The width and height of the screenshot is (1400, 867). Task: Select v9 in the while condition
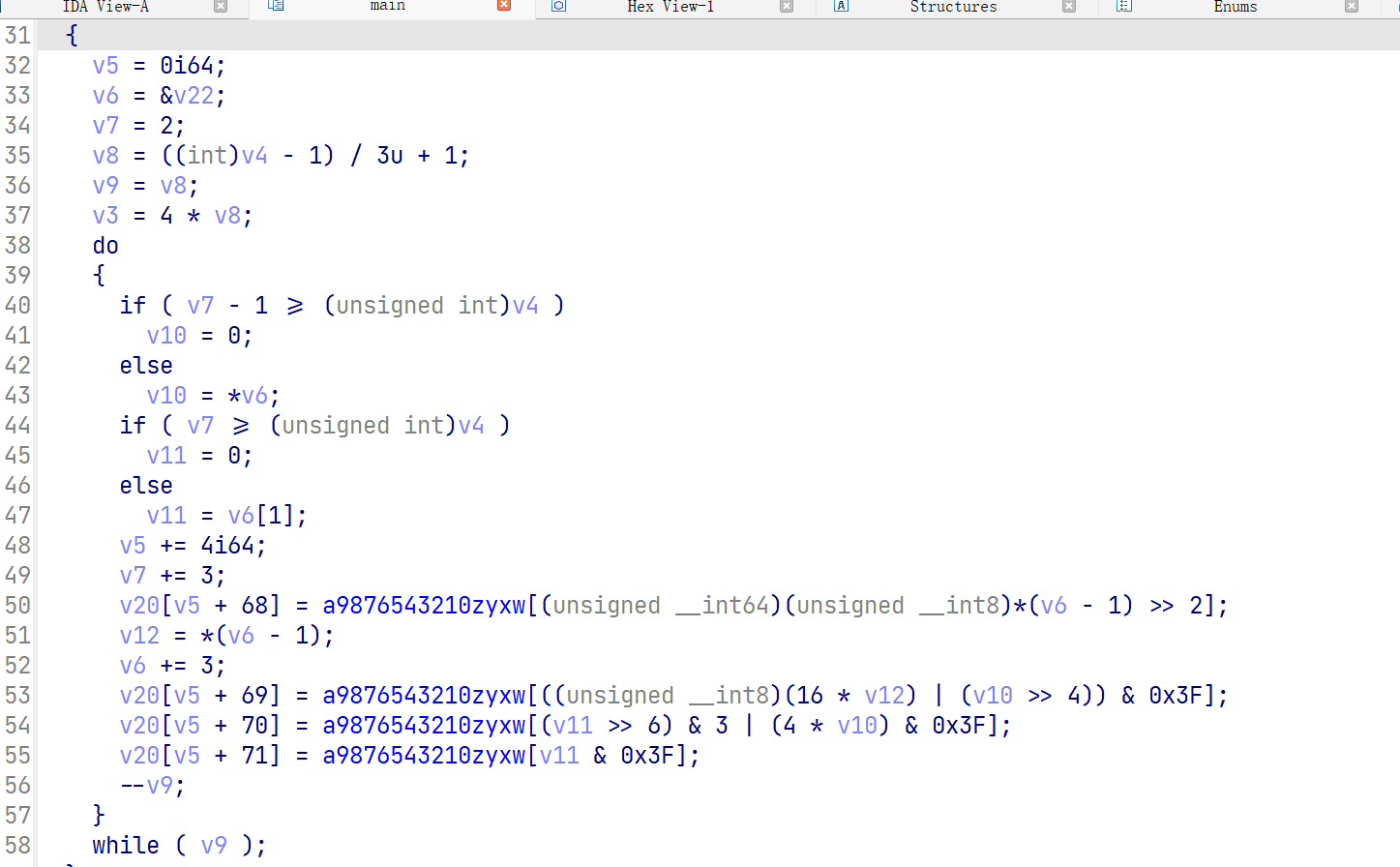click(214, 845)
